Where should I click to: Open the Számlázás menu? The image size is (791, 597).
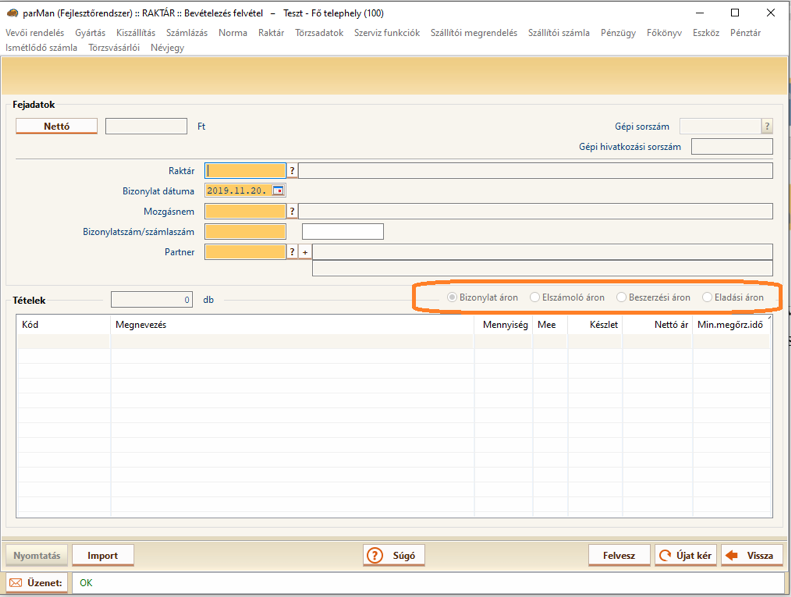click(x=187, y=33)
